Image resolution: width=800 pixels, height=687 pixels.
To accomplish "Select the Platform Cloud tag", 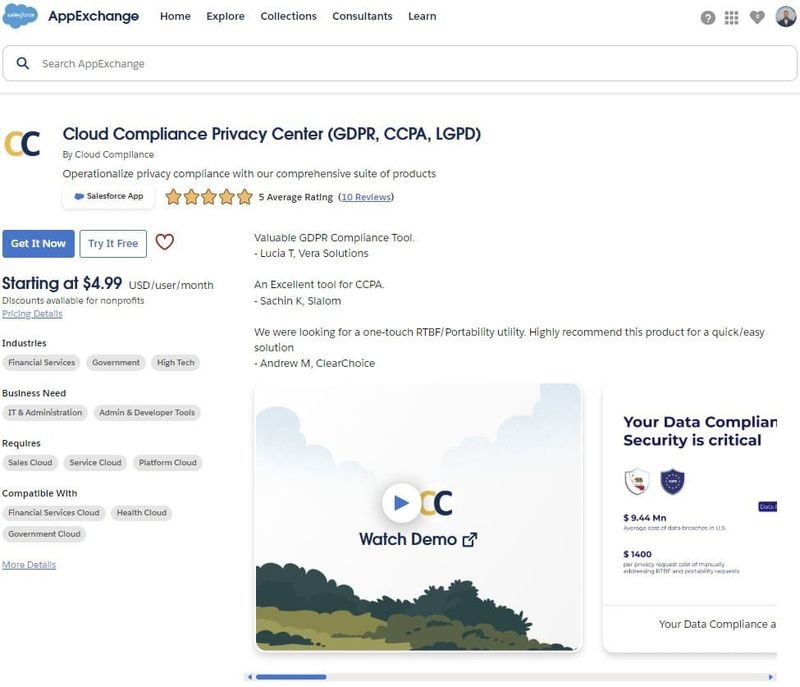I will (167, 463).
